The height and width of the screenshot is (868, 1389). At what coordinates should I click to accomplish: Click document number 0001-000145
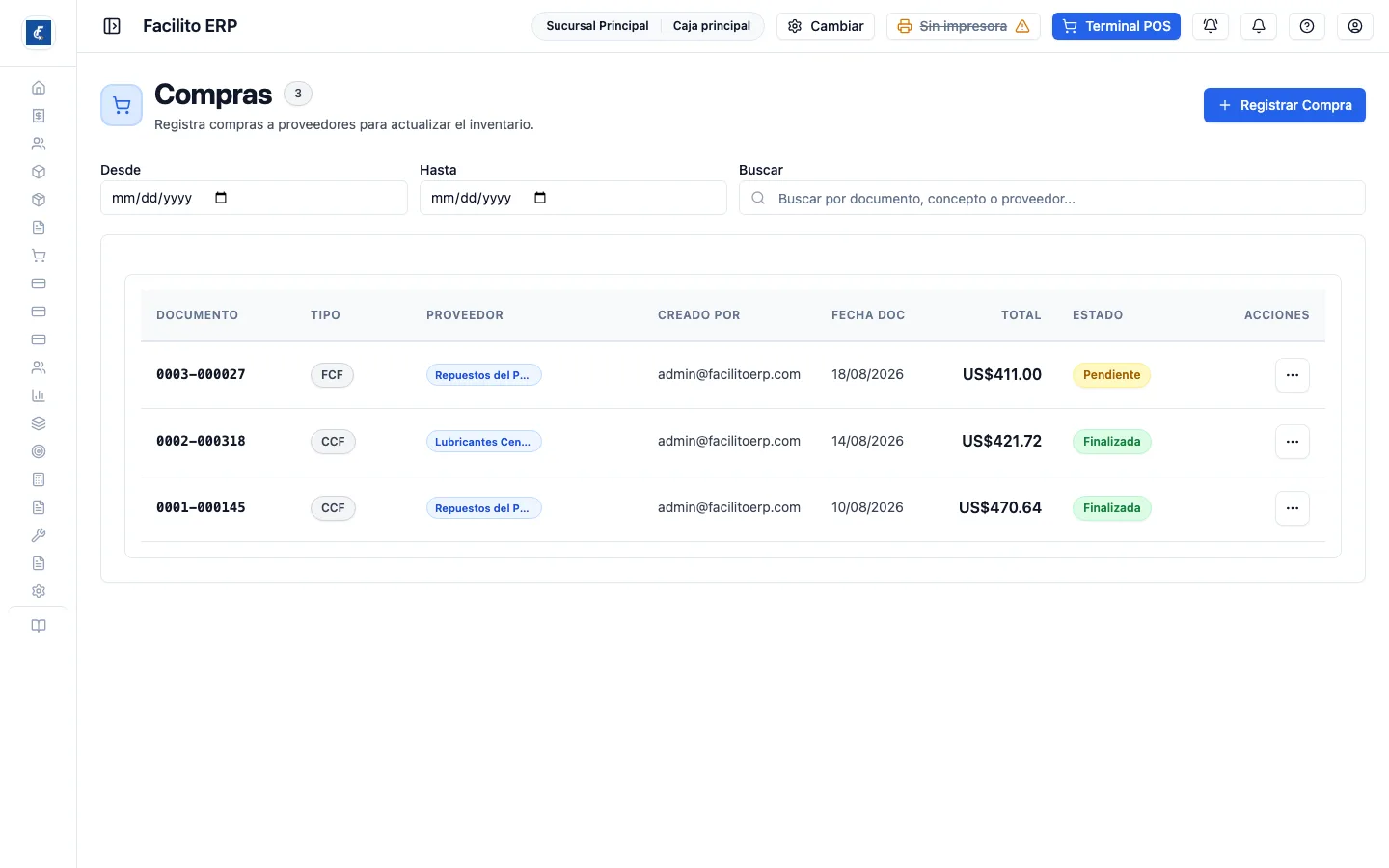coord(201,507)
